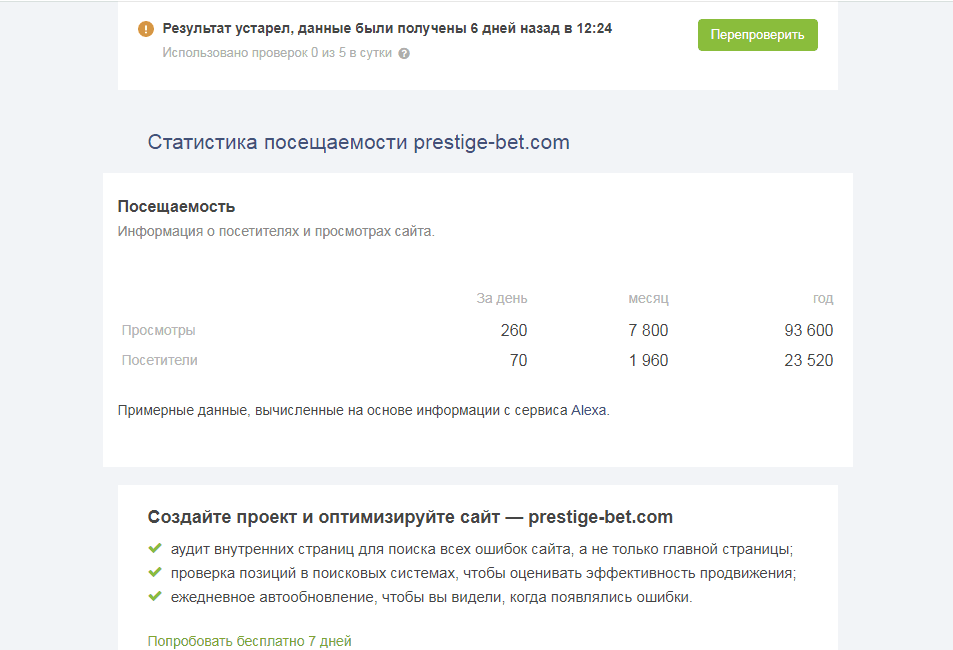
Task: Click the За день column header
Action: (501, 298)
